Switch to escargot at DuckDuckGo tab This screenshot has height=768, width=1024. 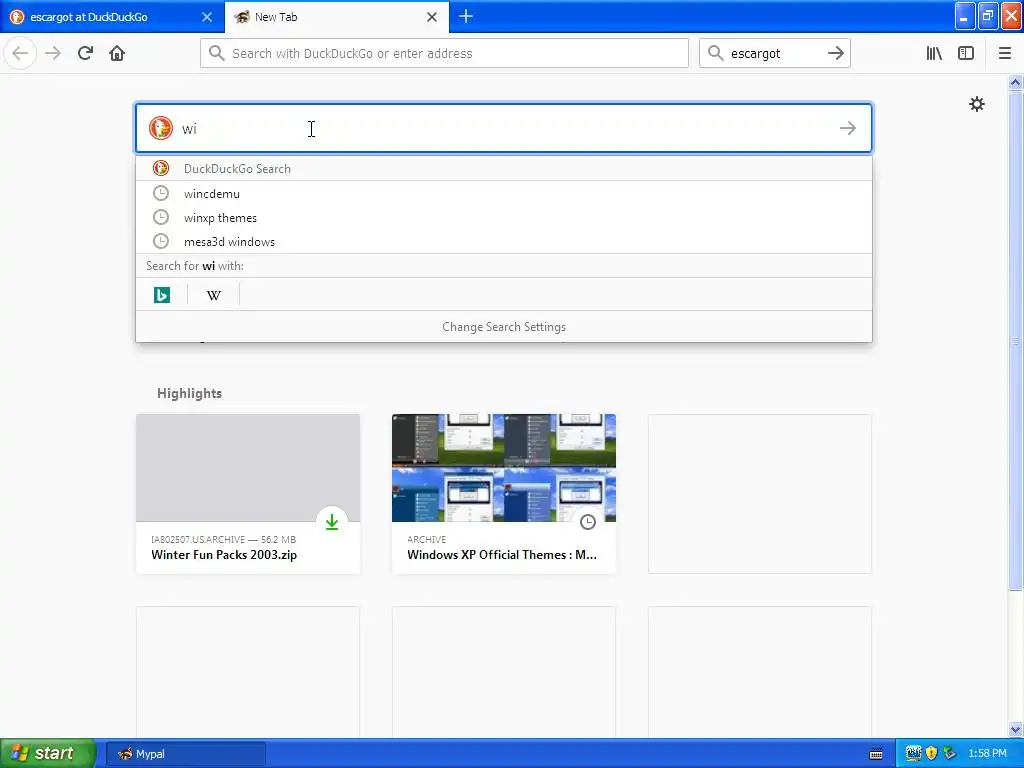[111, 17]
